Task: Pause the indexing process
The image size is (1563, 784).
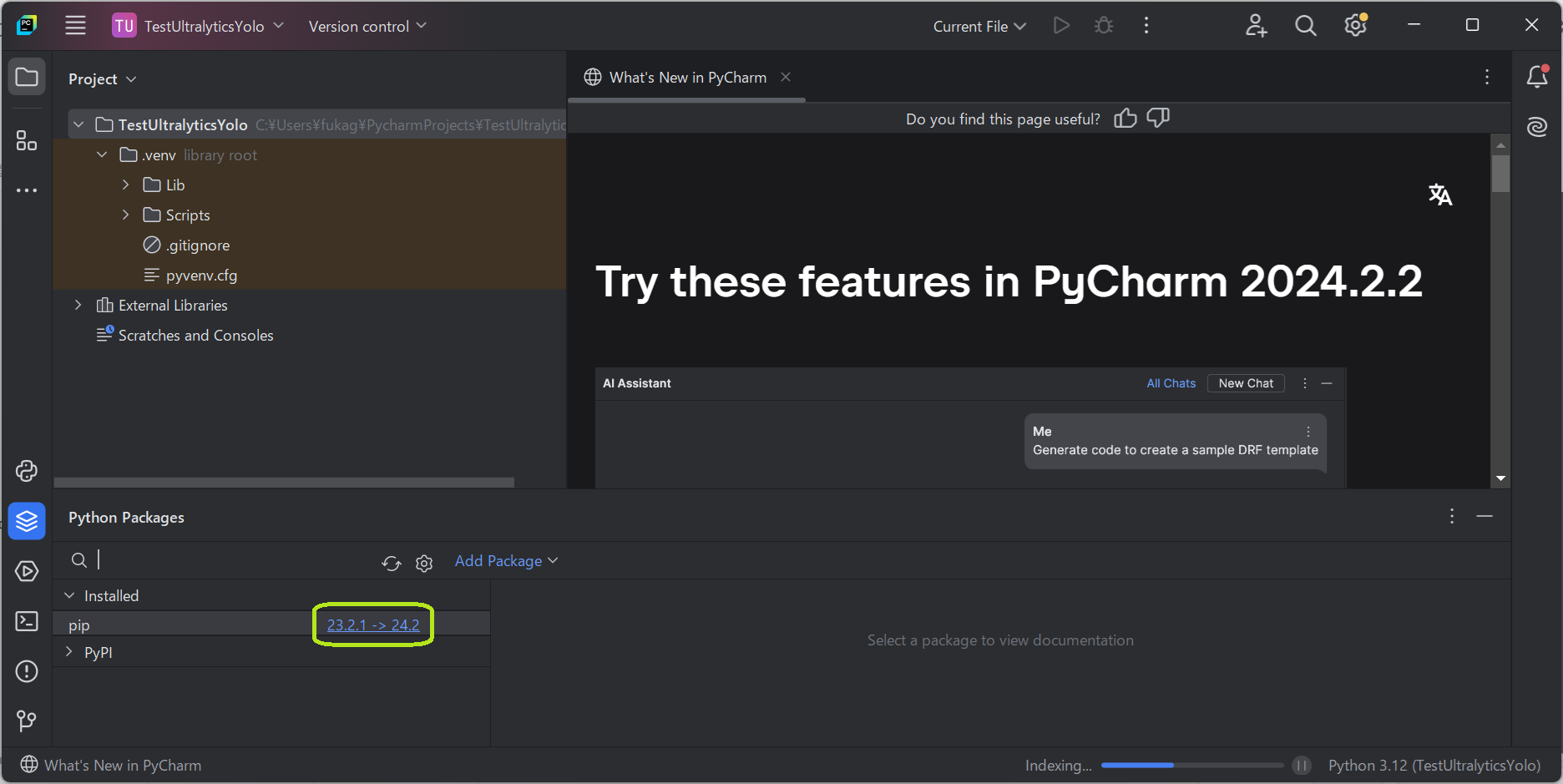Action: point(1302,766)
